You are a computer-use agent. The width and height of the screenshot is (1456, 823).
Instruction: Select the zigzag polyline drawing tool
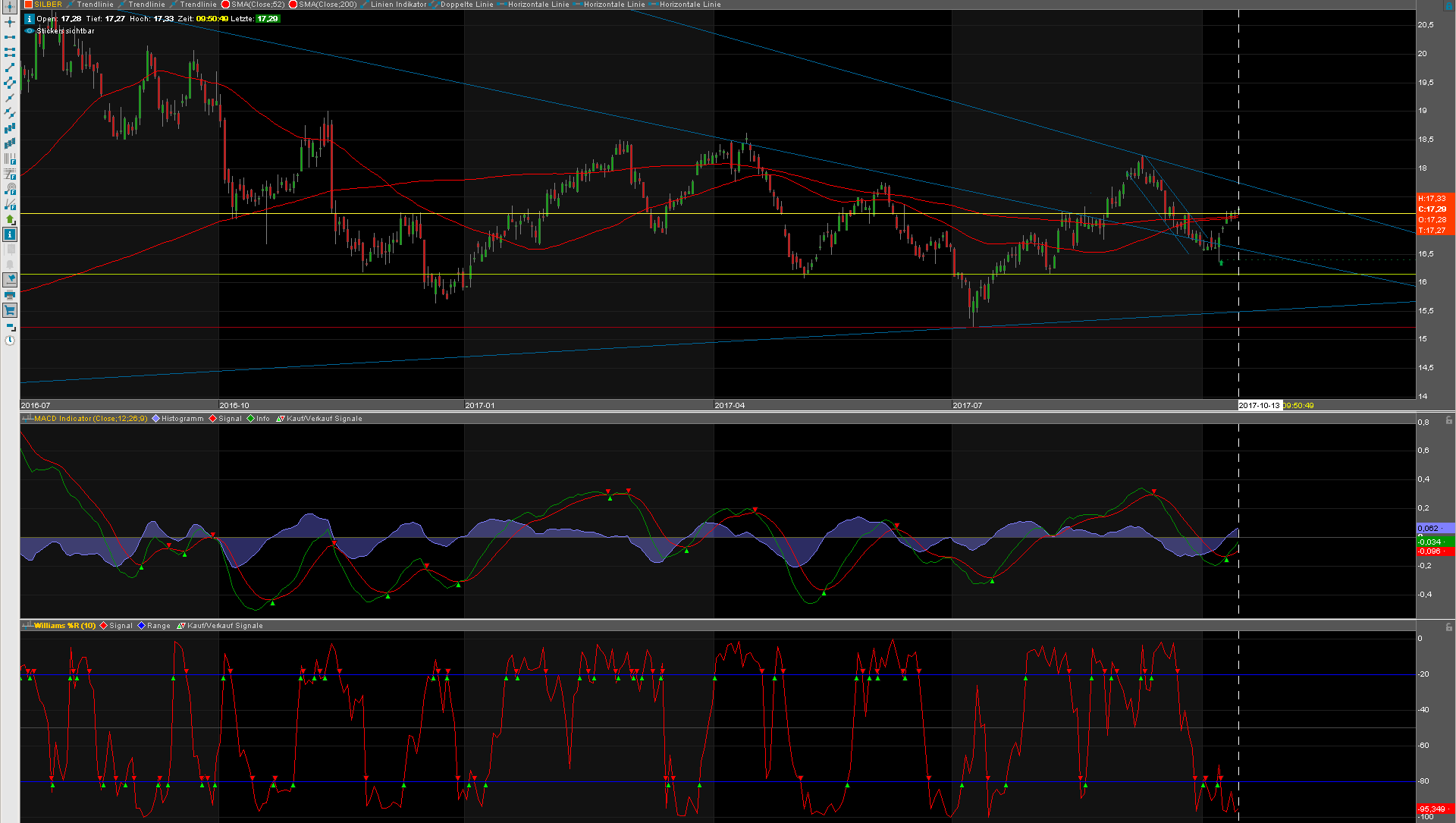(10, 82)
